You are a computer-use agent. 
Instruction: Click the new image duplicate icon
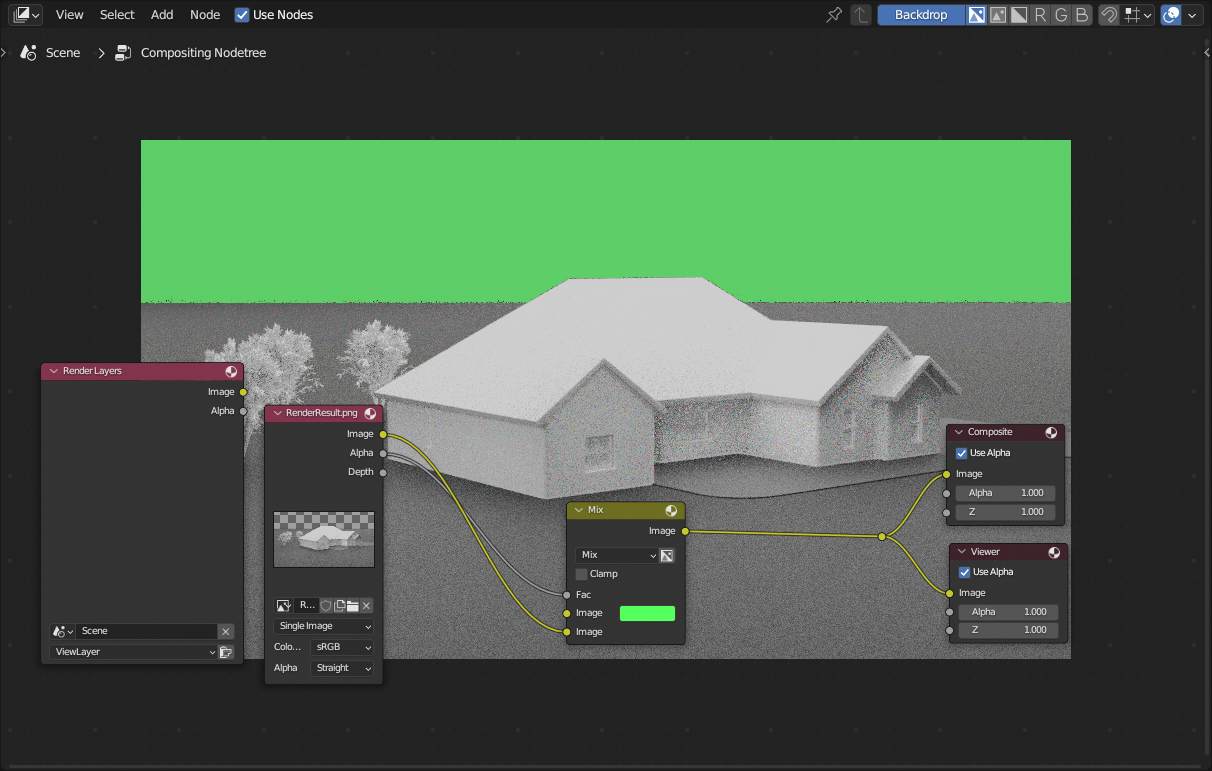tap(339, 605)
